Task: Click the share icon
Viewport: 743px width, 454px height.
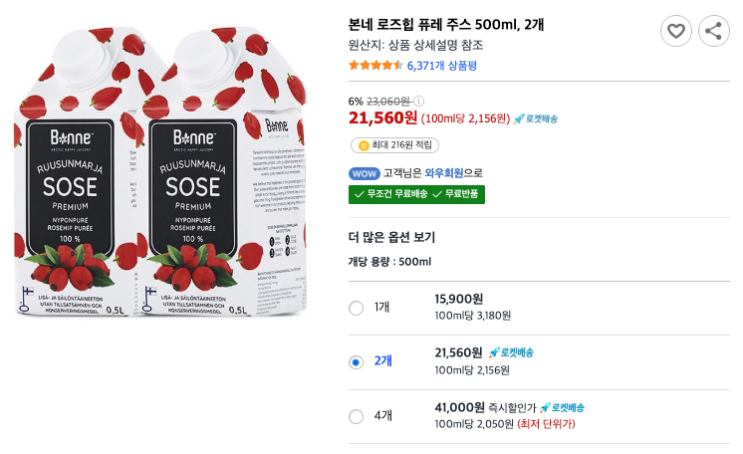Action: [x=713, y=31]
